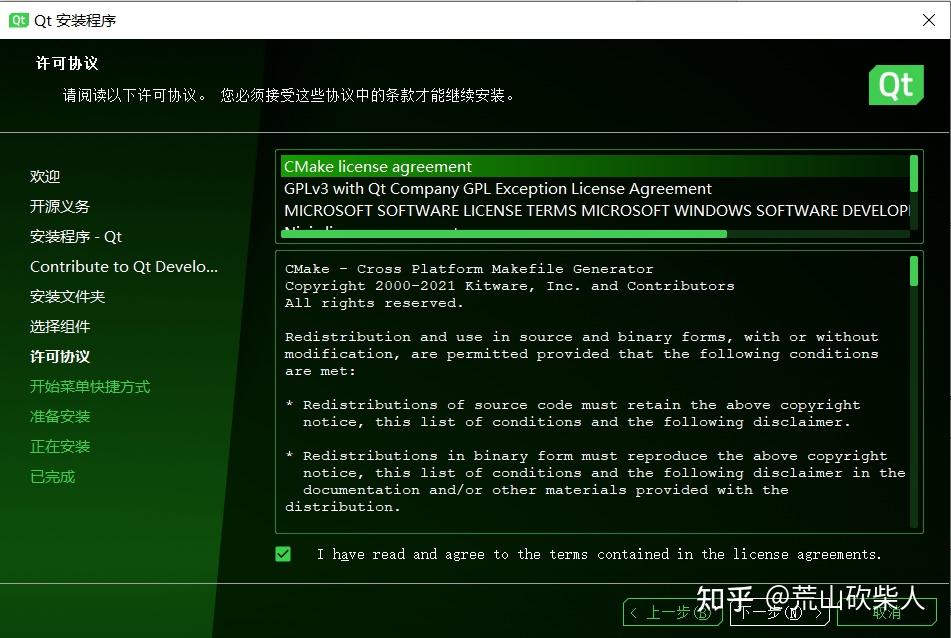Click the 已完成 step in the sidebar
Image resolution: width=951 pixels, height=638 pixels.
coord(52,476)
